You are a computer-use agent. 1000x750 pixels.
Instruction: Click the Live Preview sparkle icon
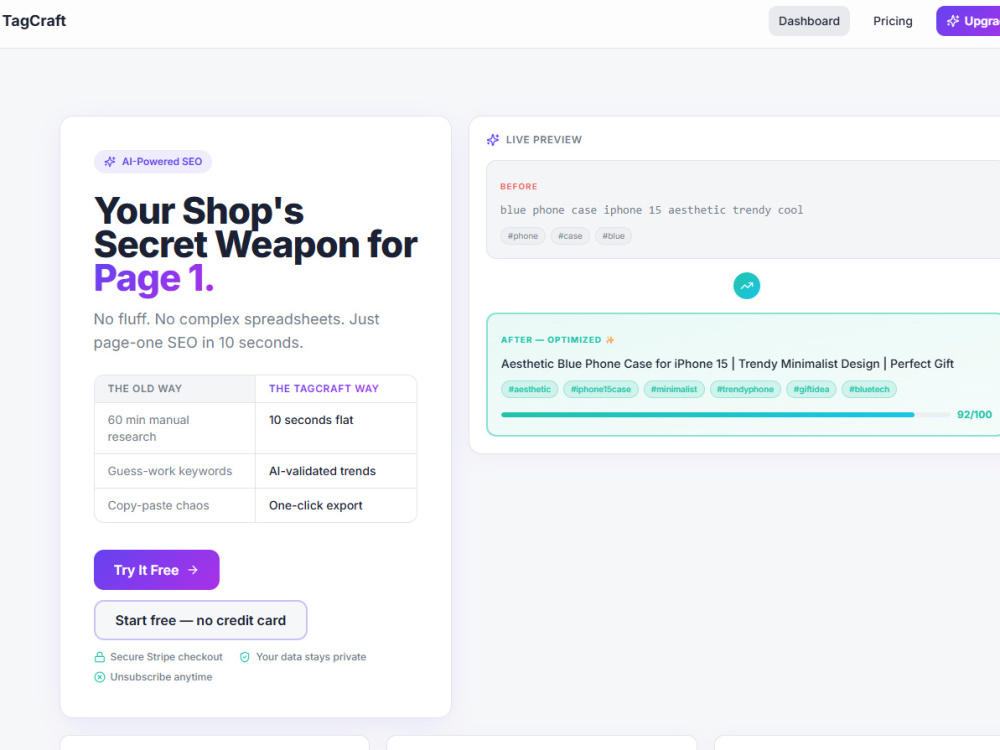493,140
